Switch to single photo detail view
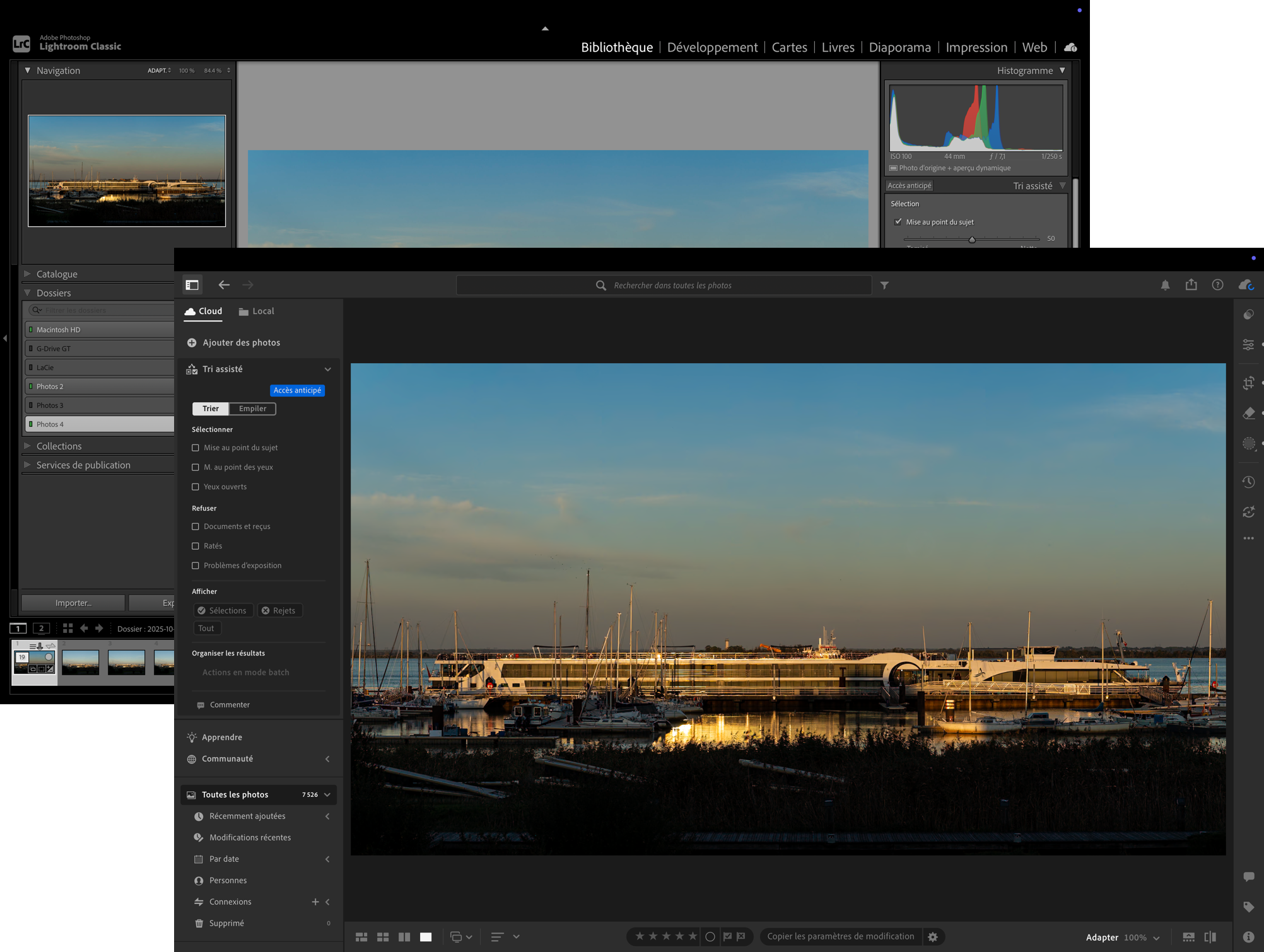The height and width of the screenshot is (952, 1264). click(x=426, y=937)
